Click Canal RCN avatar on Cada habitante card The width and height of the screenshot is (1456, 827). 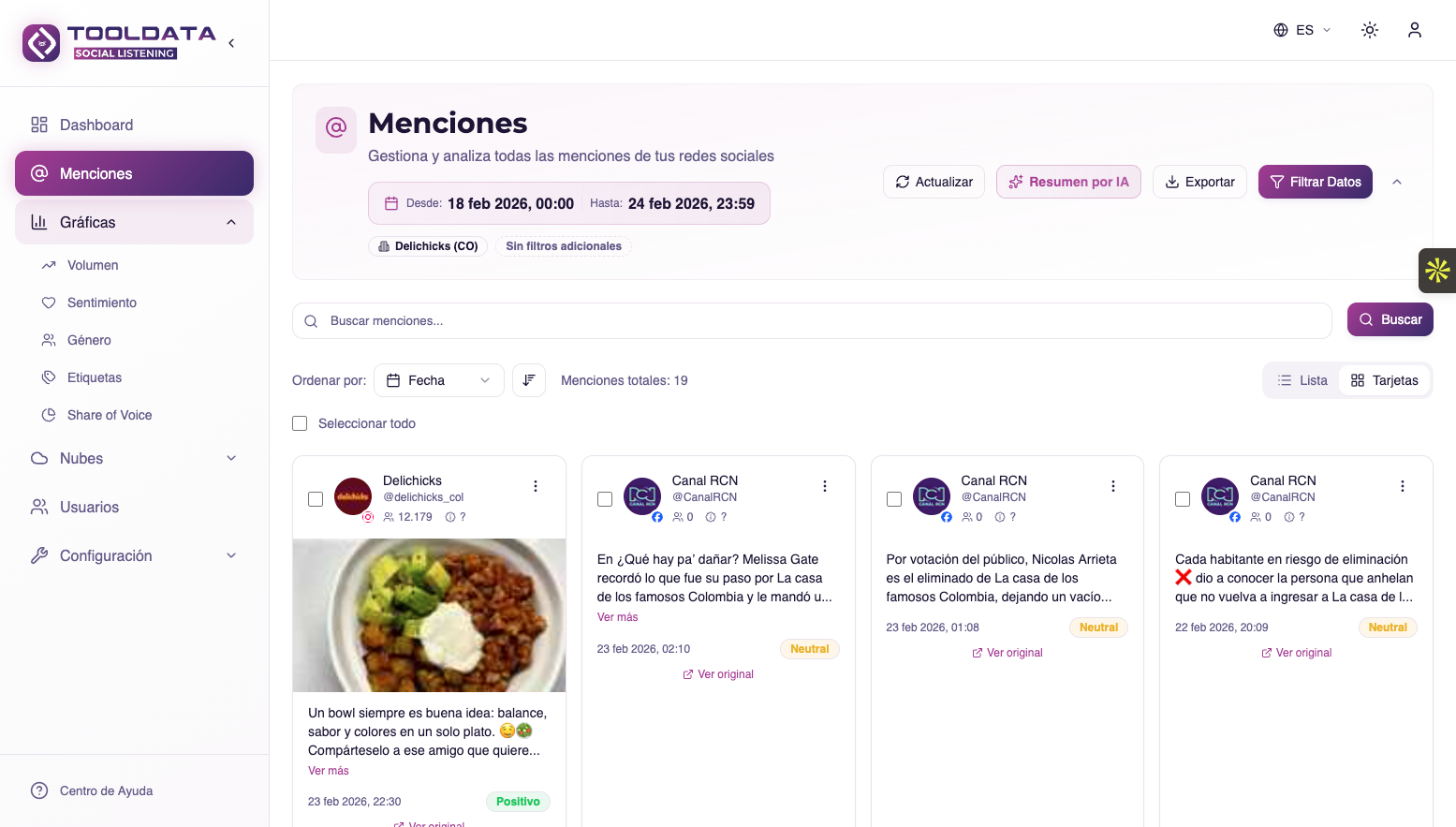coord(1220,497)
